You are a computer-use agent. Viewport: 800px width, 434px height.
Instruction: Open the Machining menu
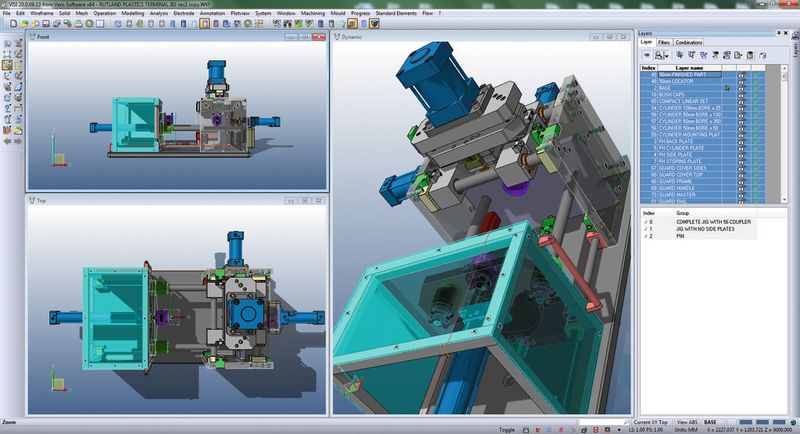[313, 13]
